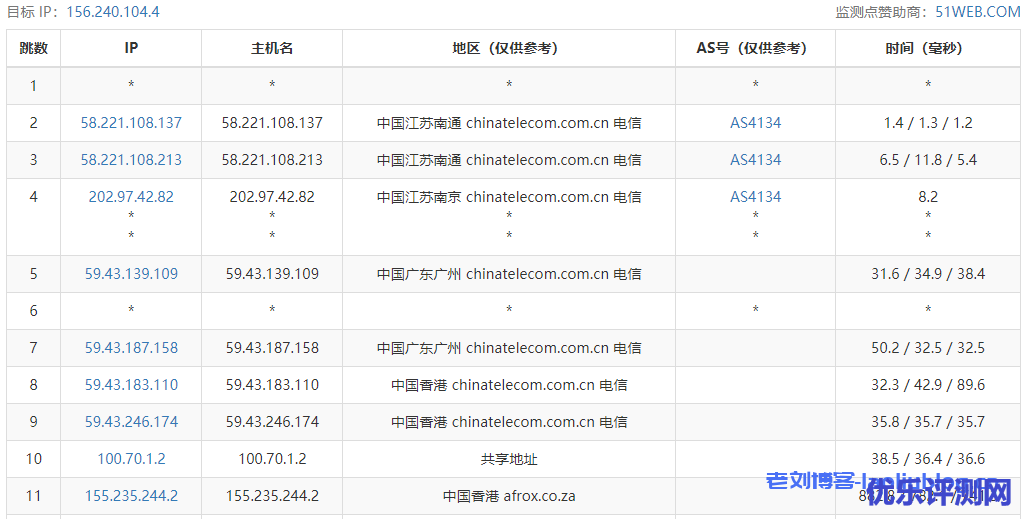The width and height of the screenshot is (1025, 519).
Task: Open the target IP 156.240.104.4 link
Action: coord(113,12)
